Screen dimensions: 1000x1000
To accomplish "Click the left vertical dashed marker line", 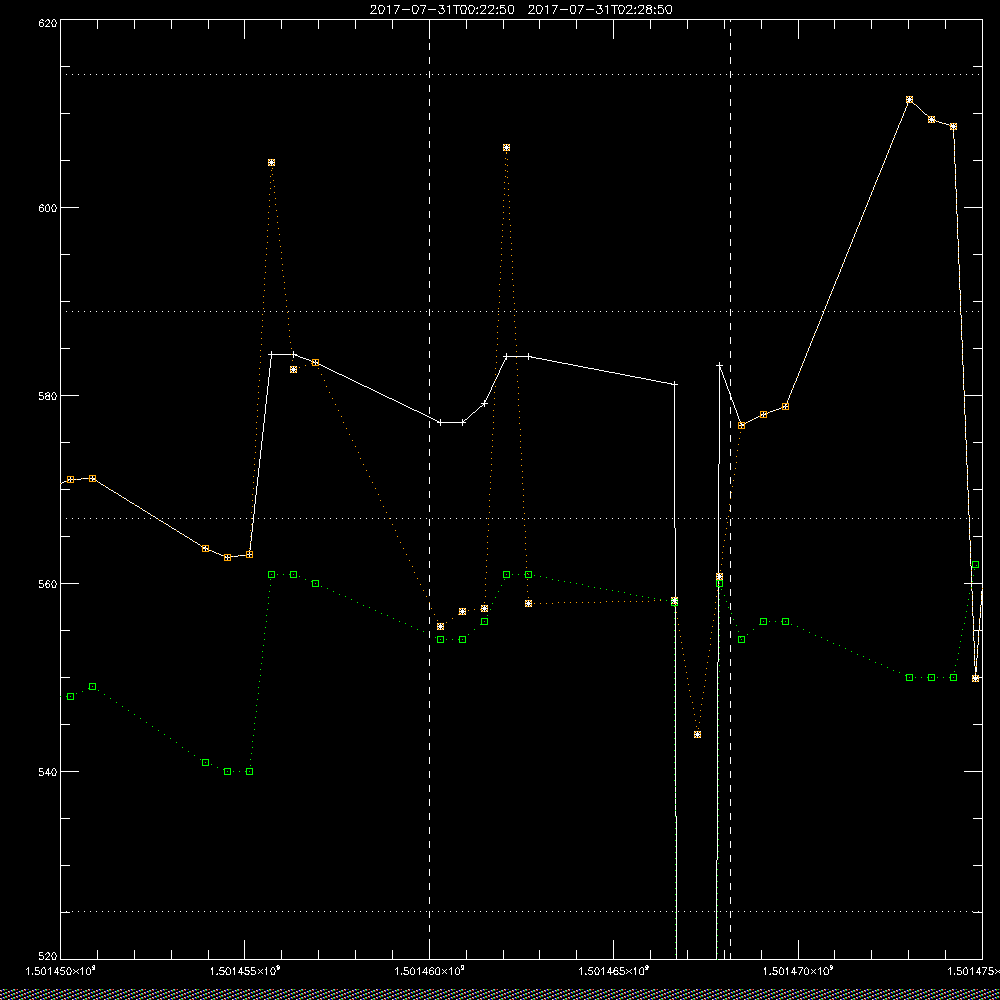I will click(429, 489).
